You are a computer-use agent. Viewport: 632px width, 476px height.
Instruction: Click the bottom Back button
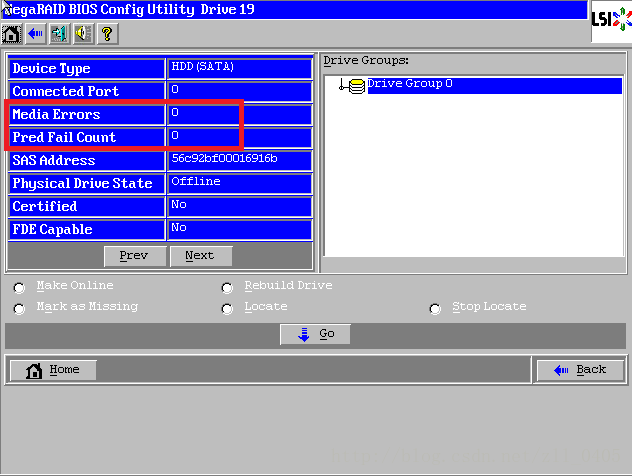(580, 370)
